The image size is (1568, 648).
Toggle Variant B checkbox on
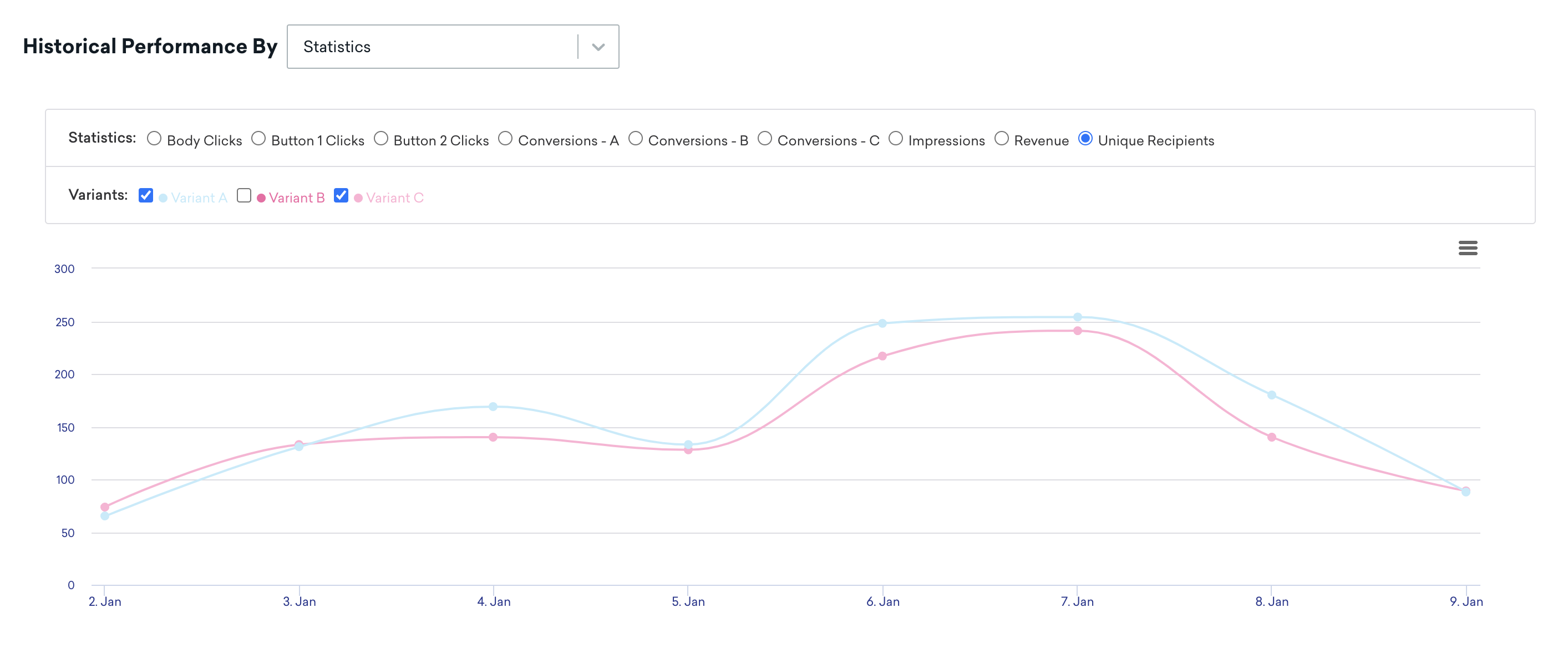coord(243,195)
